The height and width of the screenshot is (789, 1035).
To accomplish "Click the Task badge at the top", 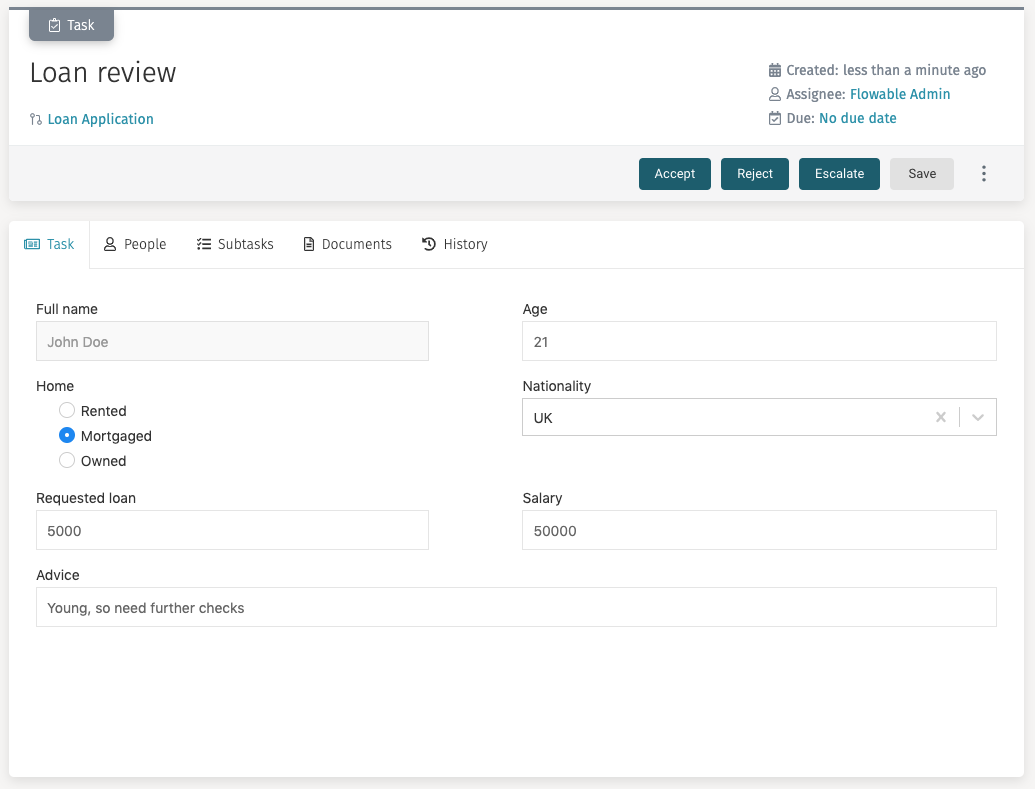I will 71,24.
